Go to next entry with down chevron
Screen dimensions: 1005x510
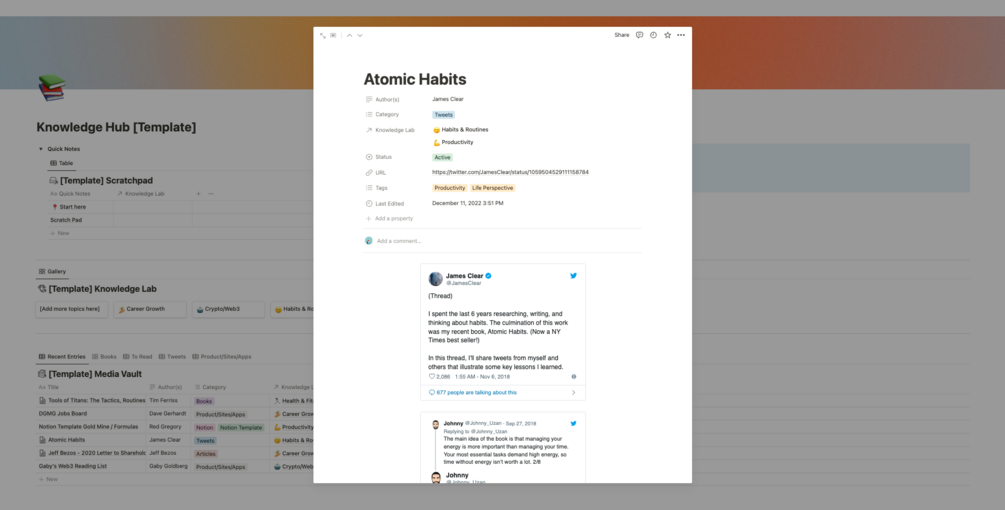[360, 35]
